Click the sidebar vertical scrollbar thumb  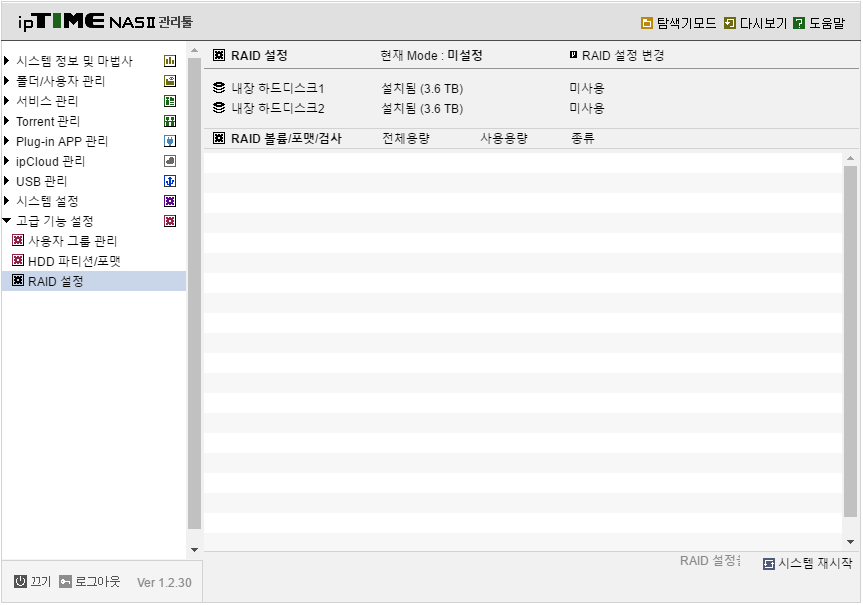(194, 293)
